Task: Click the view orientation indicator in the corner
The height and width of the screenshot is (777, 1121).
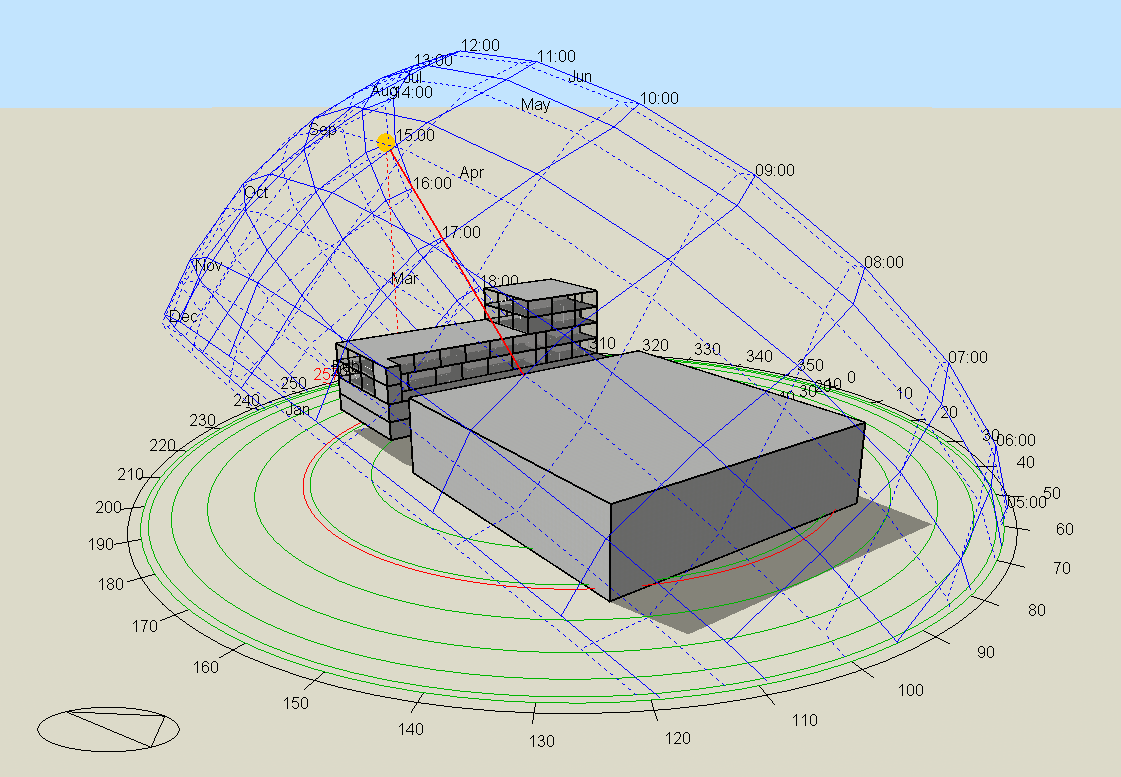Action: [x=108, y=729]
